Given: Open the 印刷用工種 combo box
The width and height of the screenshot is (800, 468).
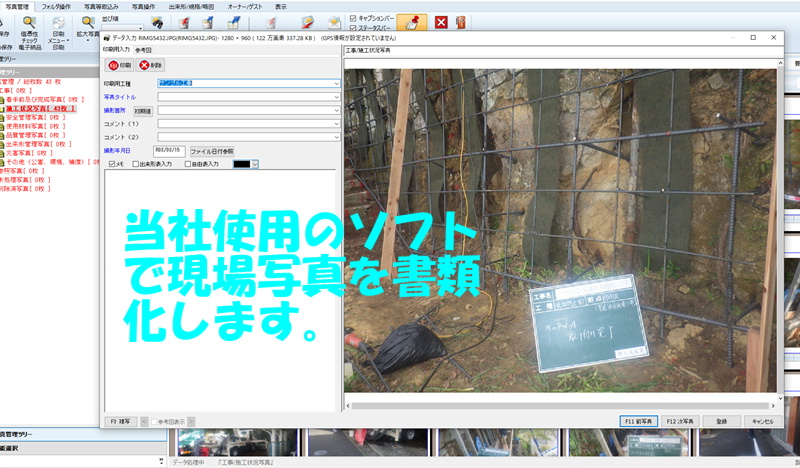Looking at the screenshot, I should 337,83.
